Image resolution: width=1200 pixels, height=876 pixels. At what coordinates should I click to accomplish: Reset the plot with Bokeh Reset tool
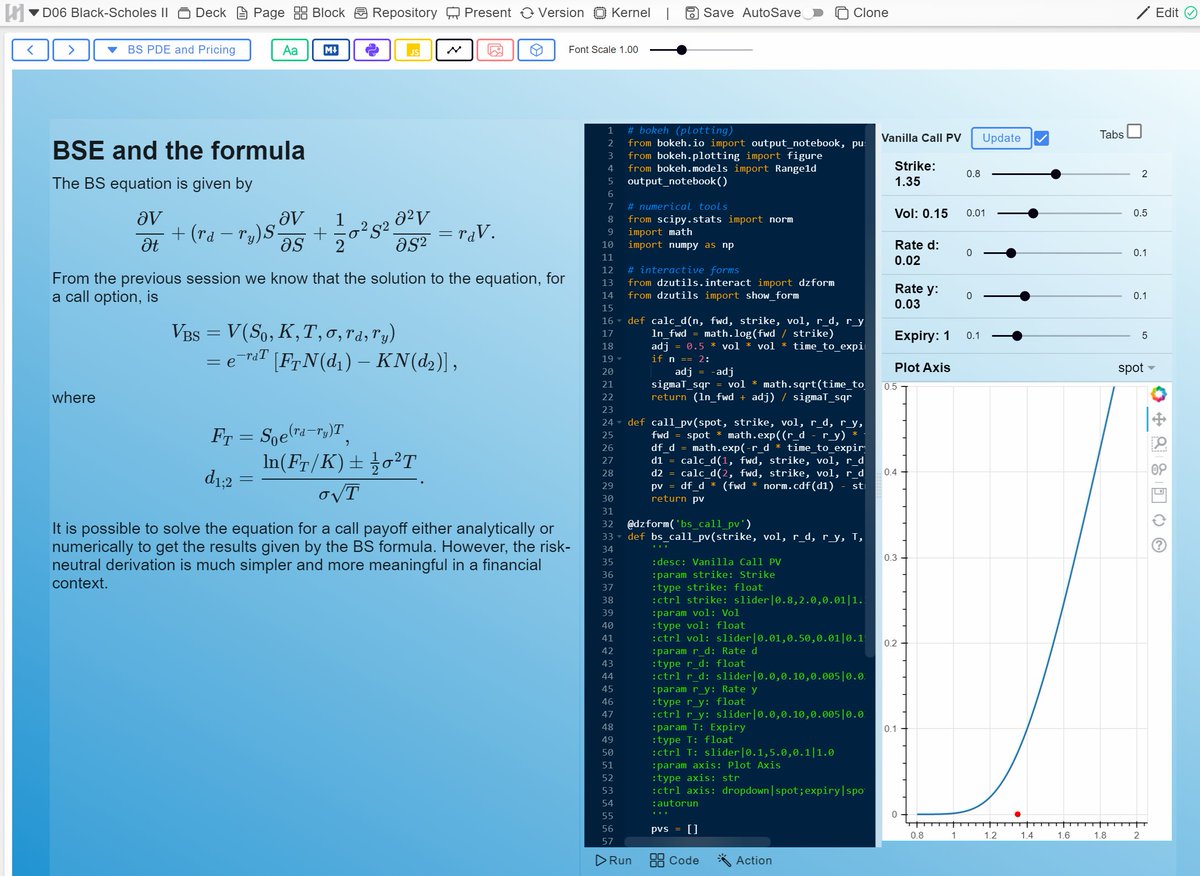(x=1159, y=520)
